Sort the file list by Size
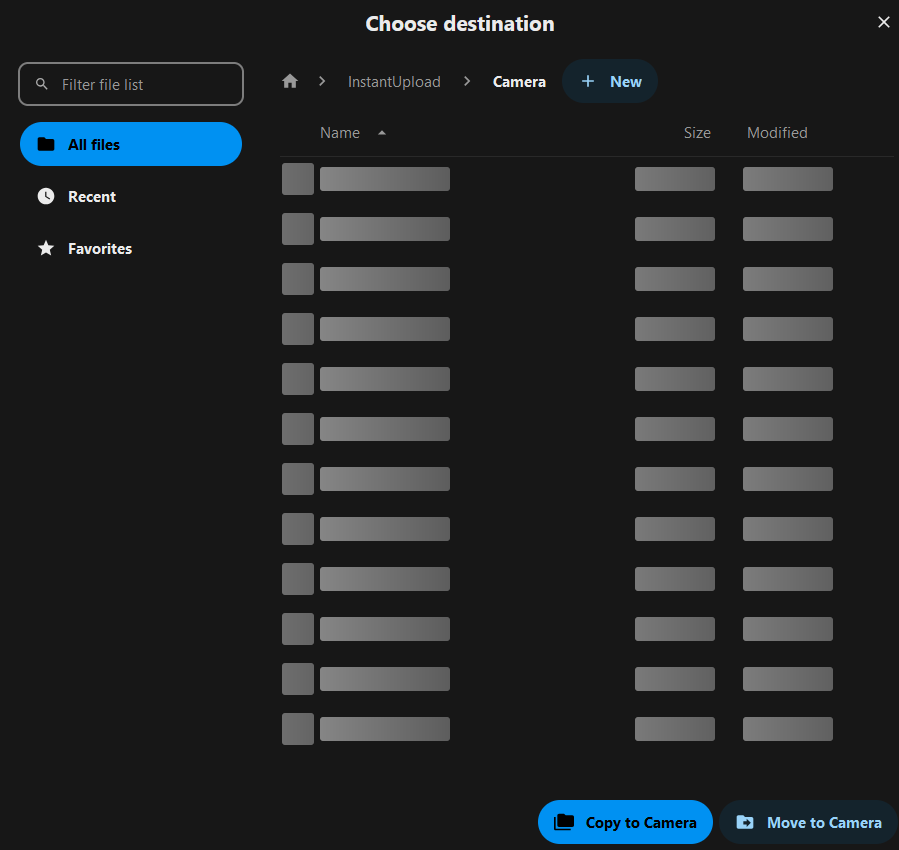899x850 pixels. point(697,133)
